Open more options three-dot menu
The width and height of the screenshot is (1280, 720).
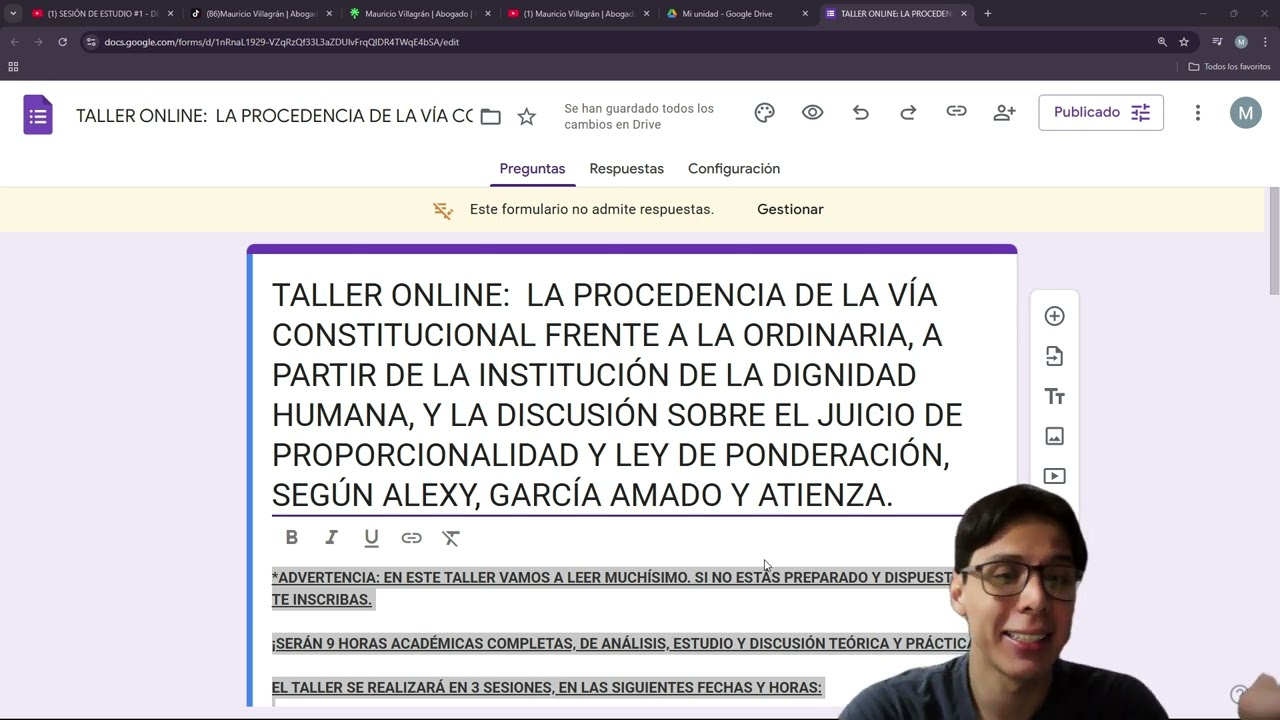click(1198, 113)
